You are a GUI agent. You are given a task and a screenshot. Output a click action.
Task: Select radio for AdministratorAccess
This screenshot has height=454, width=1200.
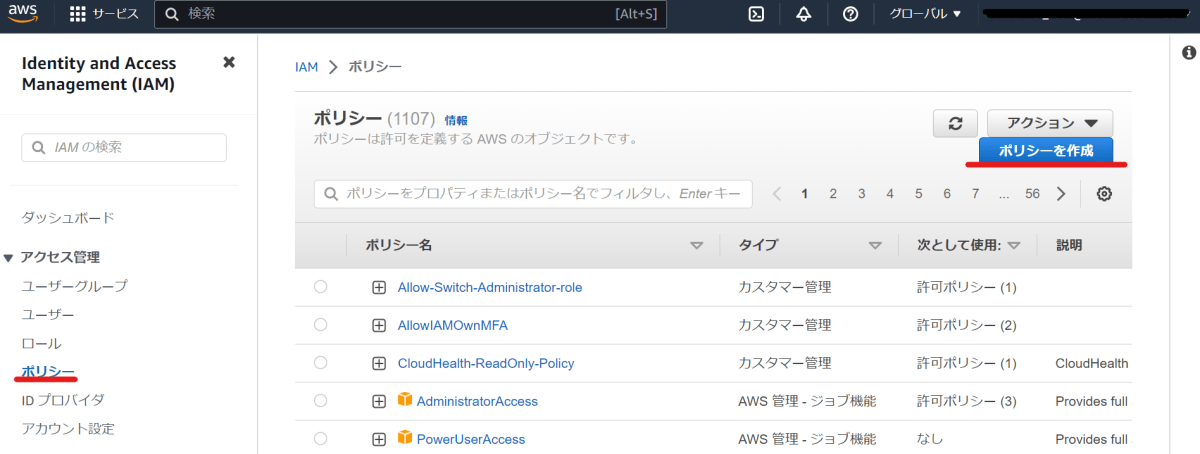pyautogui.click(x=320, y=401)
